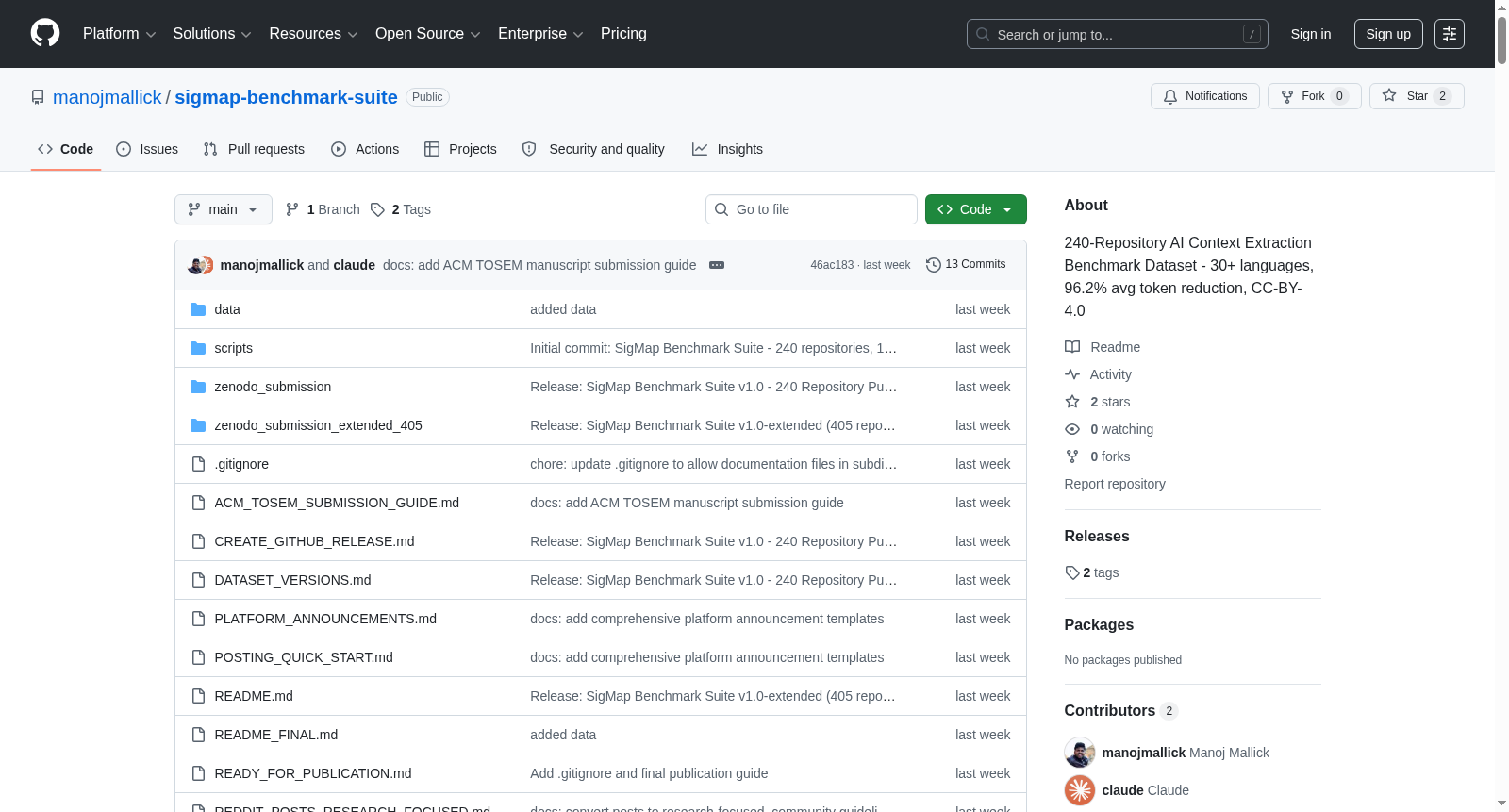Open the data folder

227,309
